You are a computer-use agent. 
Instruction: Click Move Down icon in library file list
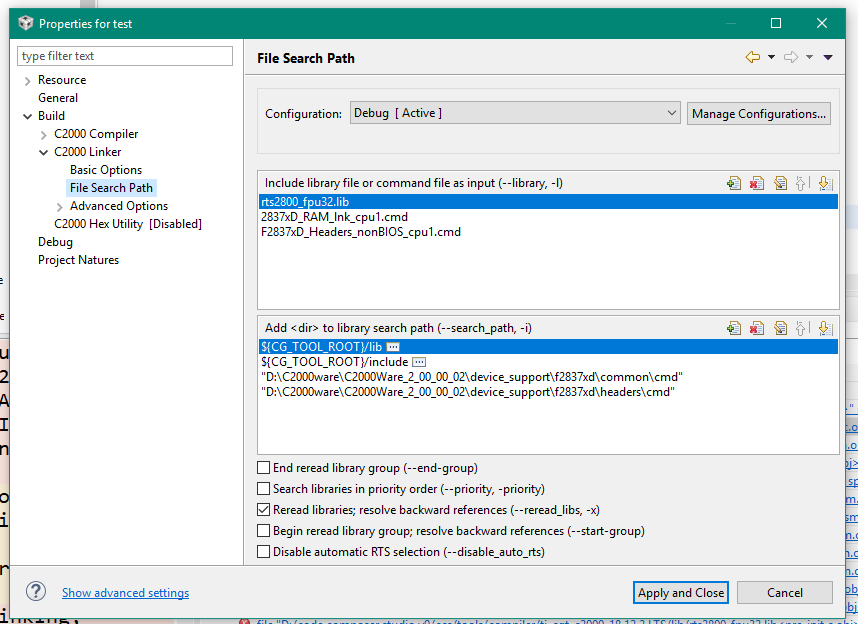824,183
